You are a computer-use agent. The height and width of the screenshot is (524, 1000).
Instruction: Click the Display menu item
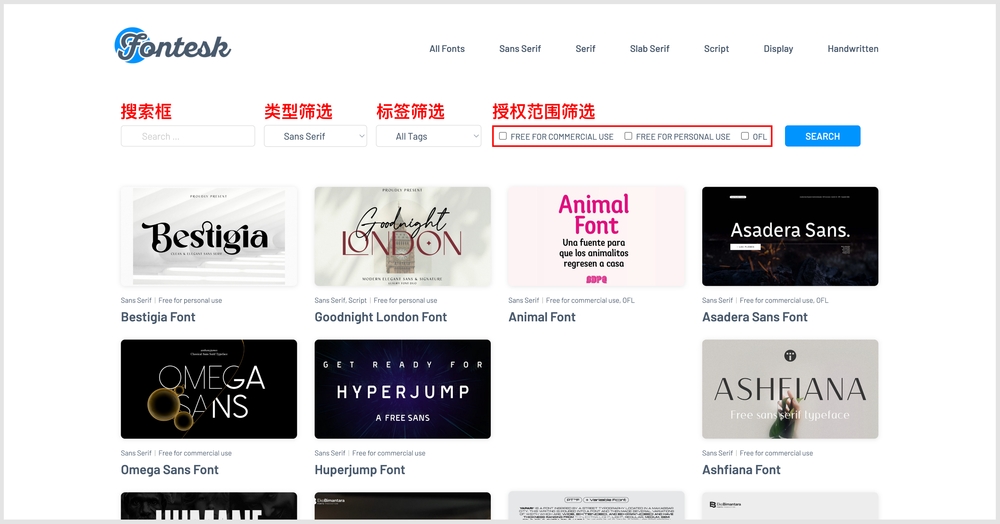point(778,49)
